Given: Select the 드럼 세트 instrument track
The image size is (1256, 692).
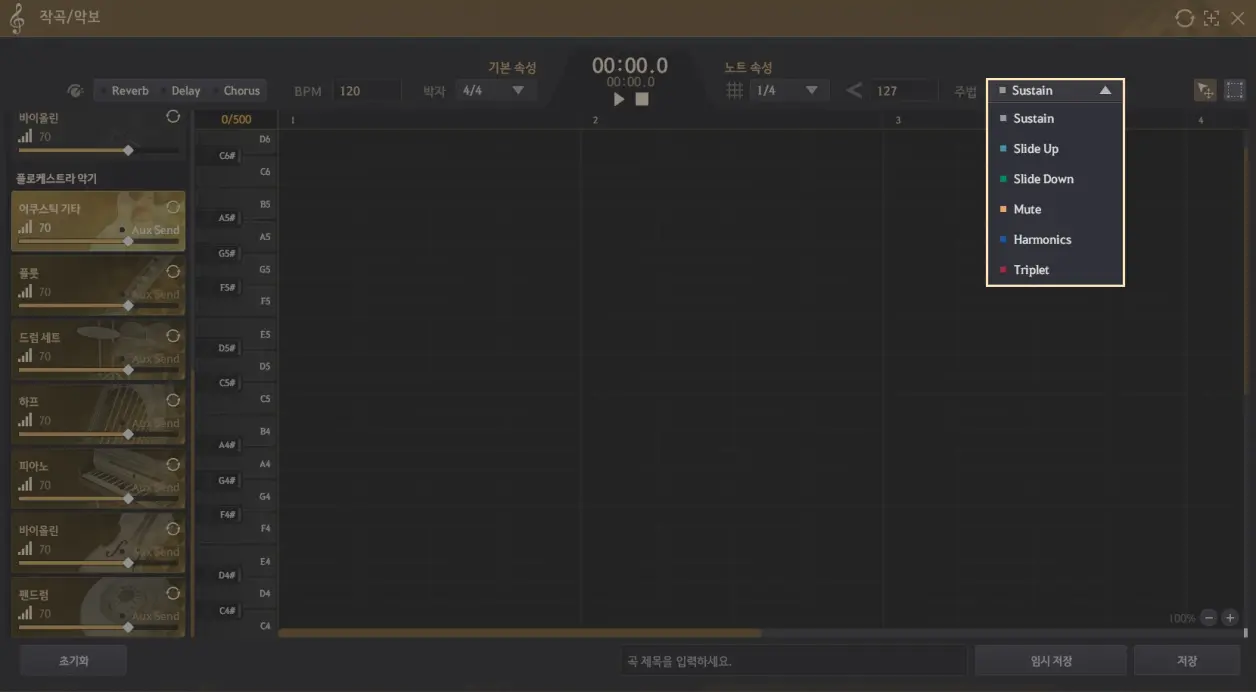Looking at the screenshot, I should [98, 350].
